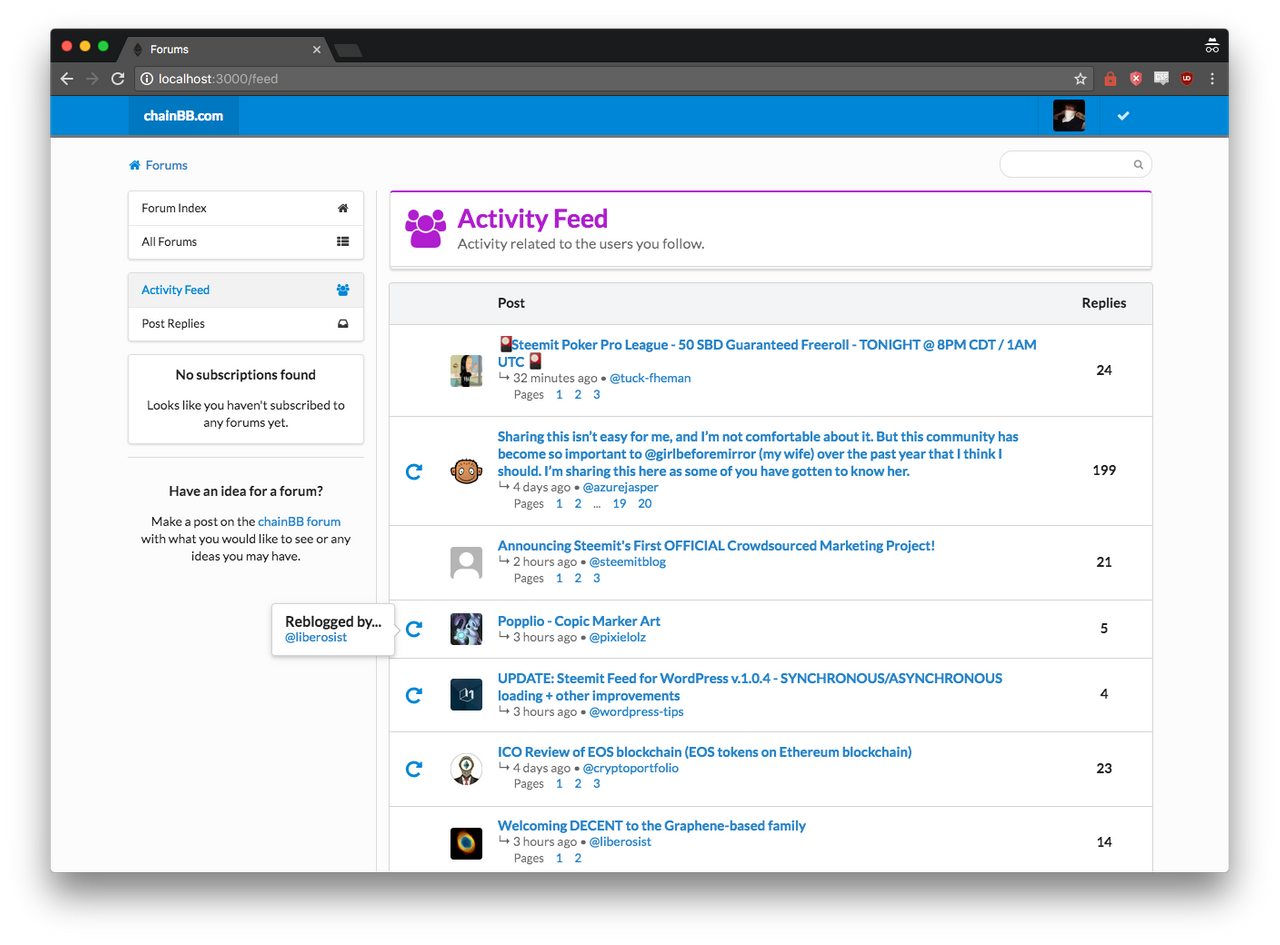Screen dimensions: 1280x945
Task: Go to page 2 of Steemit marketing post
Action: (x=578, y=579)
